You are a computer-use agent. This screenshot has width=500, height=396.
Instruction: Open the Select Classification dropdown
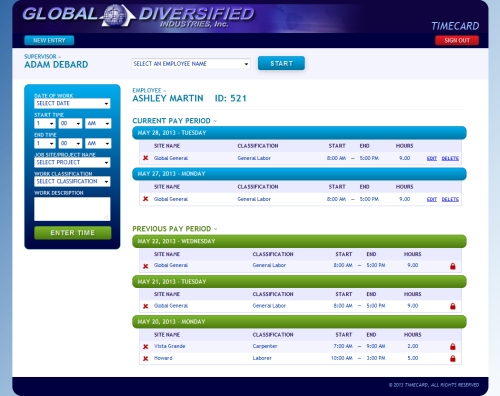click(72, 181)
